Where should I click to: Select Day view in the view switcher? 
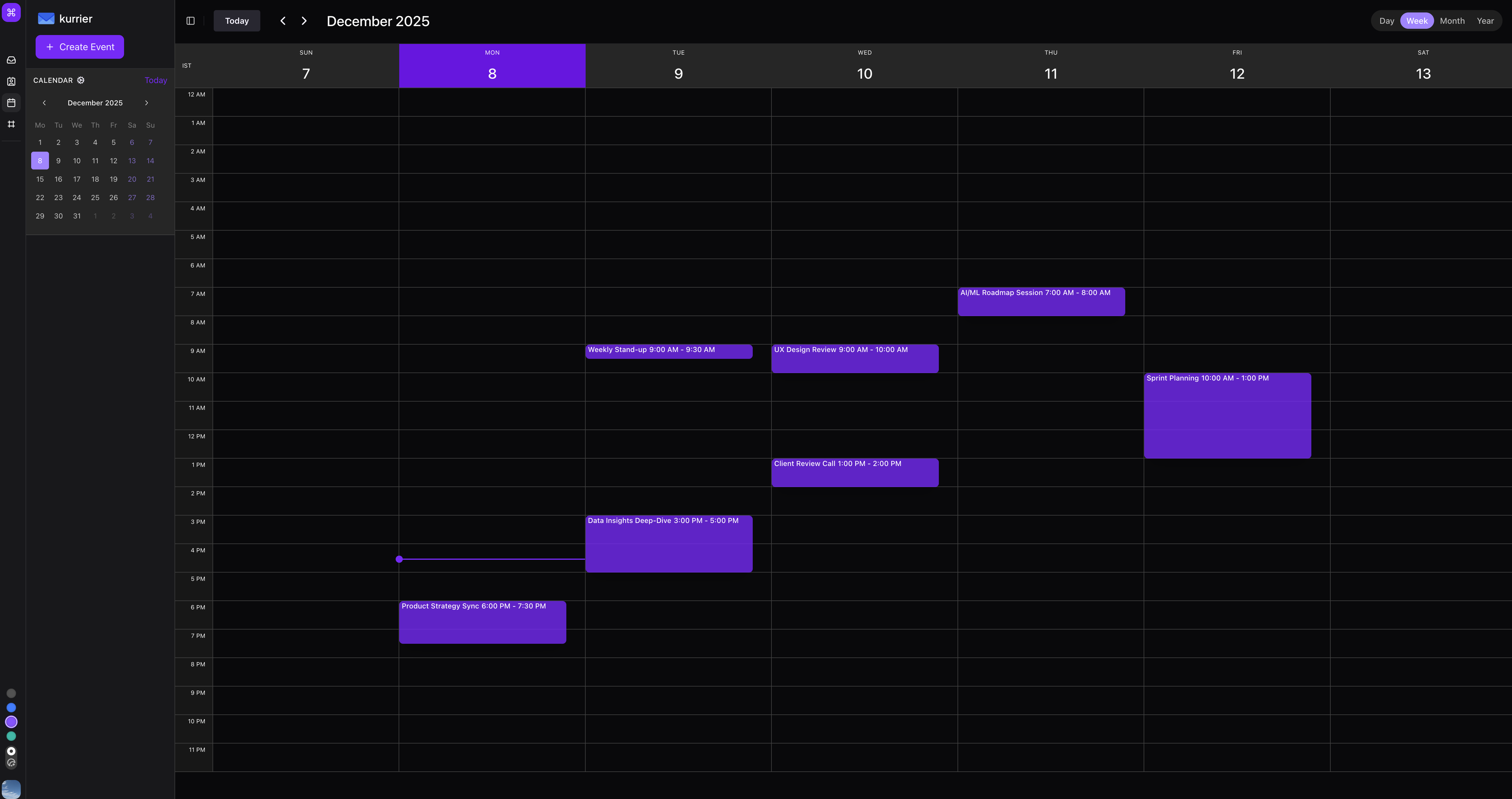pos(1386,20)
